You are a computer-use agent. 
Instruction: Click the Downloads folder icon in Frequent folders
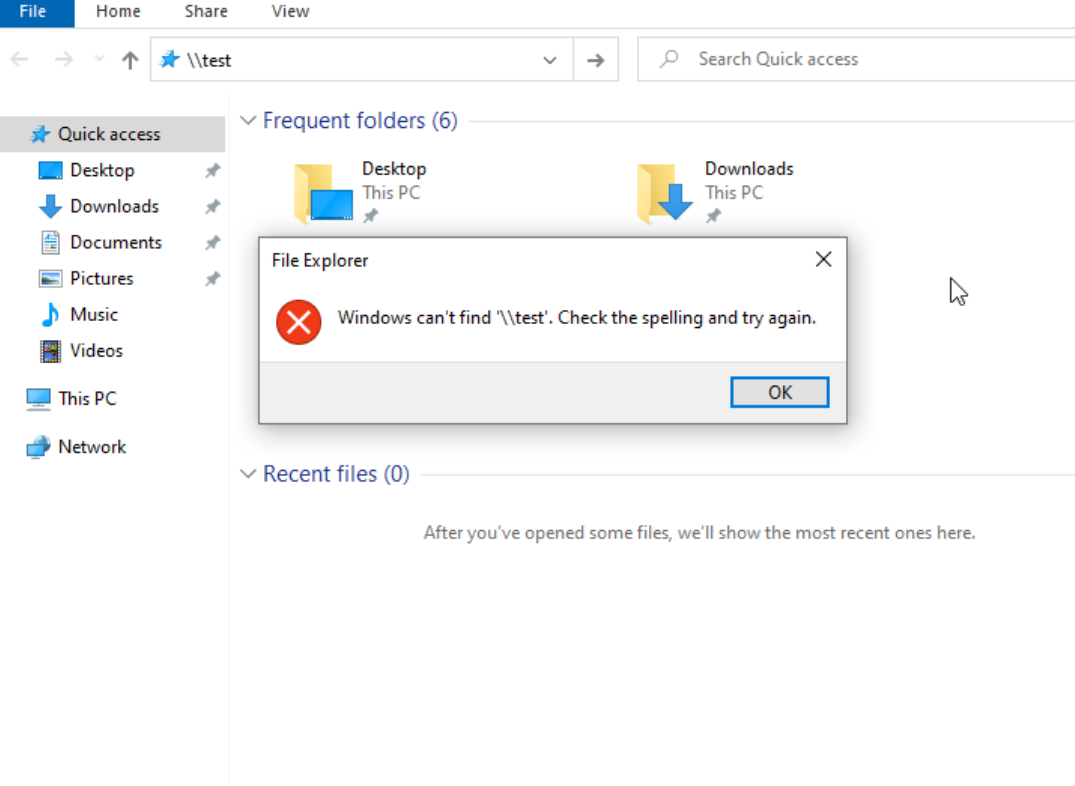tap(665, 193)
